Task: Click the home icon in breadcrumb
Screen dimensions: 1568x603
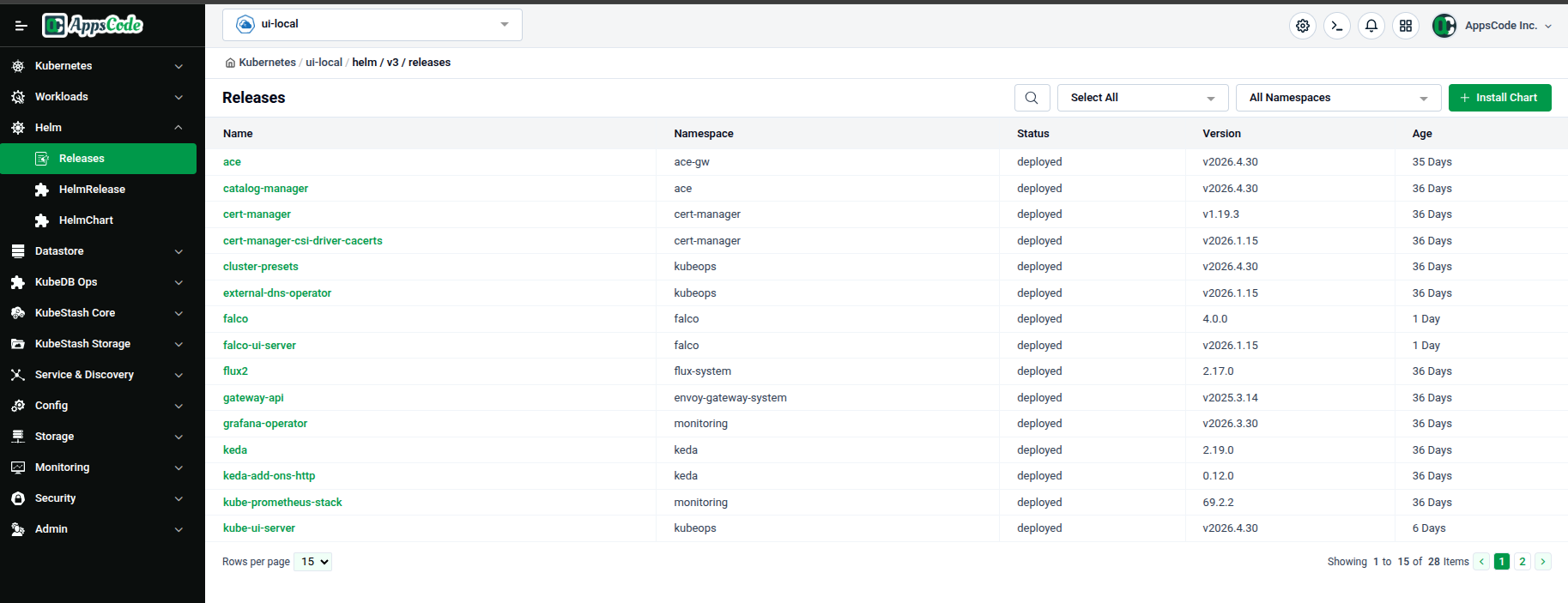Action: pos(230,63)
